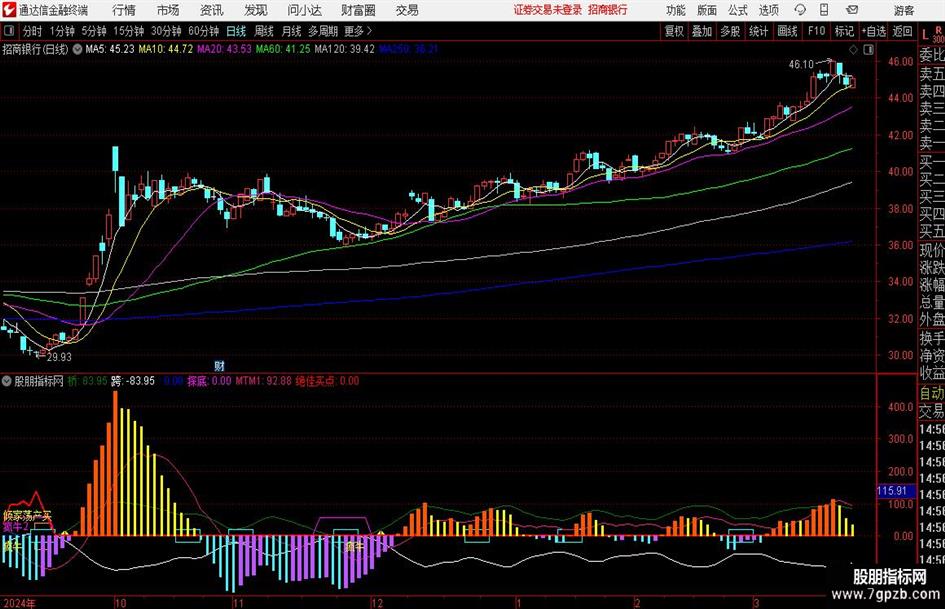Image resolution: width=945 pixels, height=609 pixels.
Task: Open the 版面 menu
Action: click(x=706, y=10)
